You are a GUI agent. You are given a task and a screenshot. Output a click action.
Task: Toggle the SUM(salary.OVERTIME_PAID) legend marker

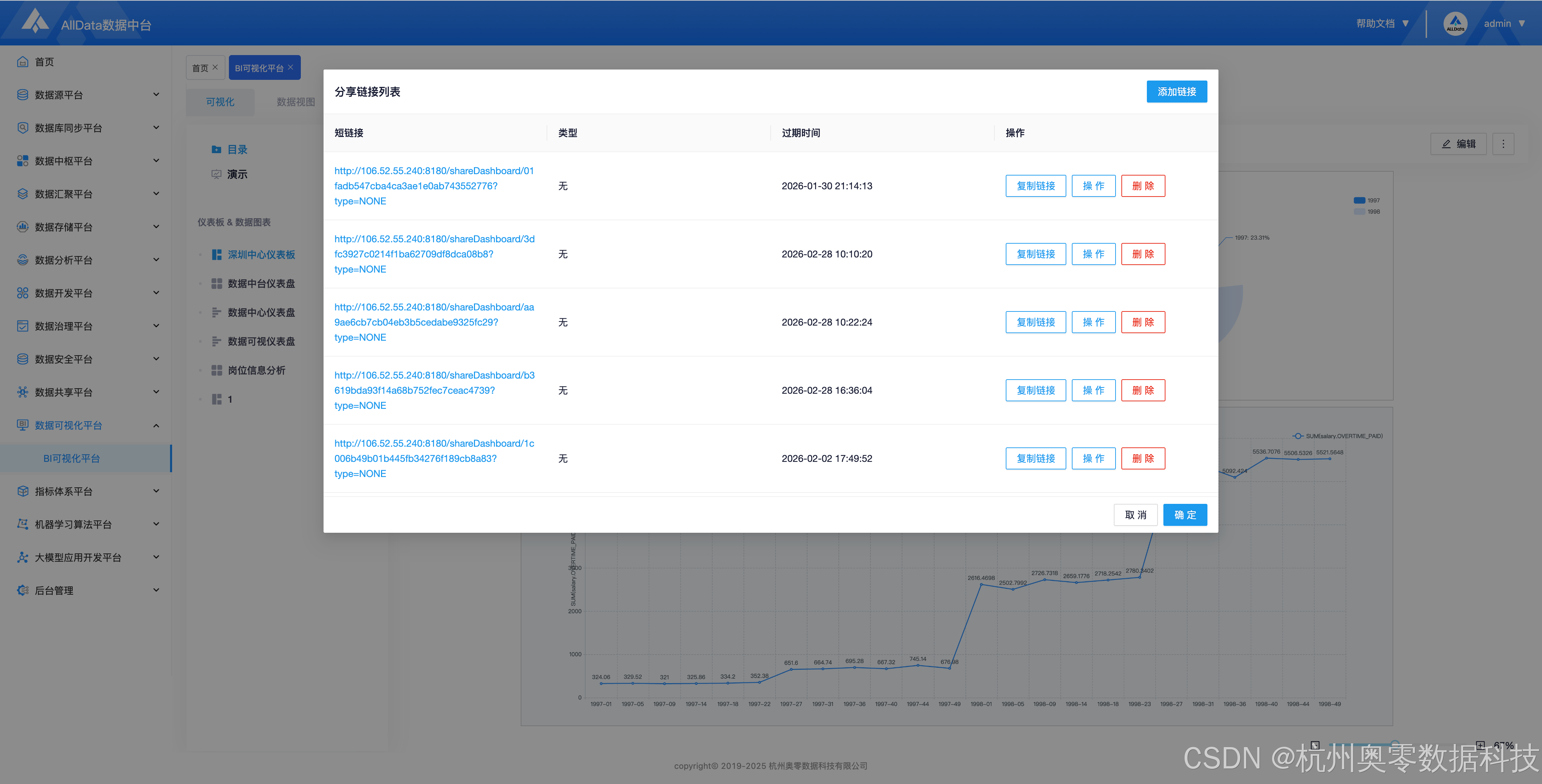[1297, 436]
